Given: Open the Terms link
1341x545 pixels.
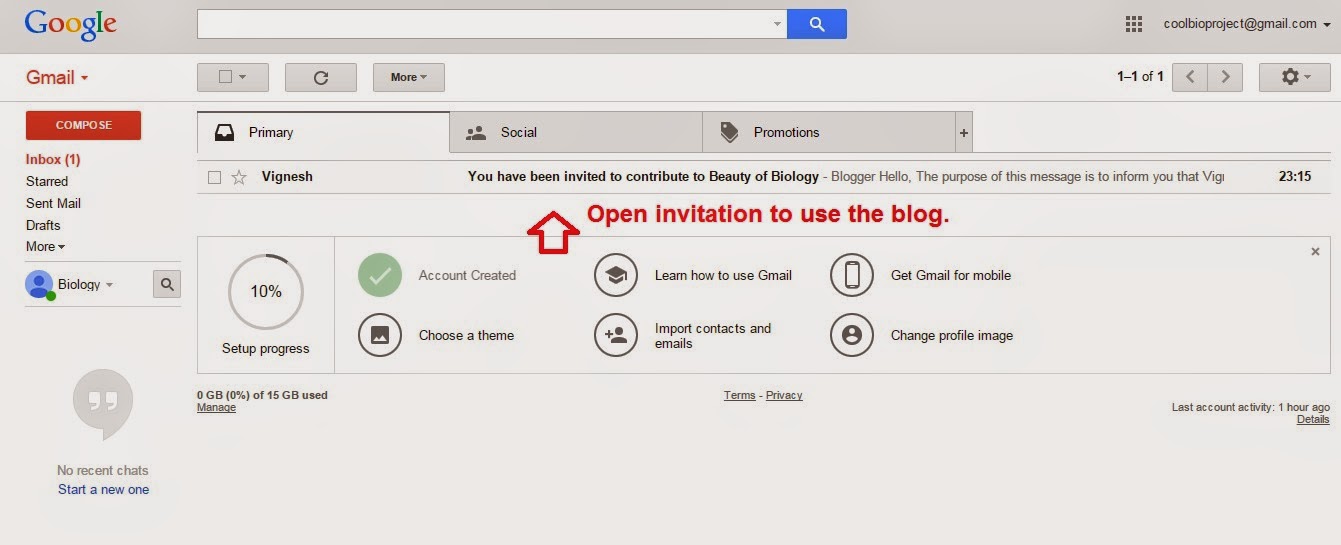Looking at the screenshot, I should click(739, 395).
